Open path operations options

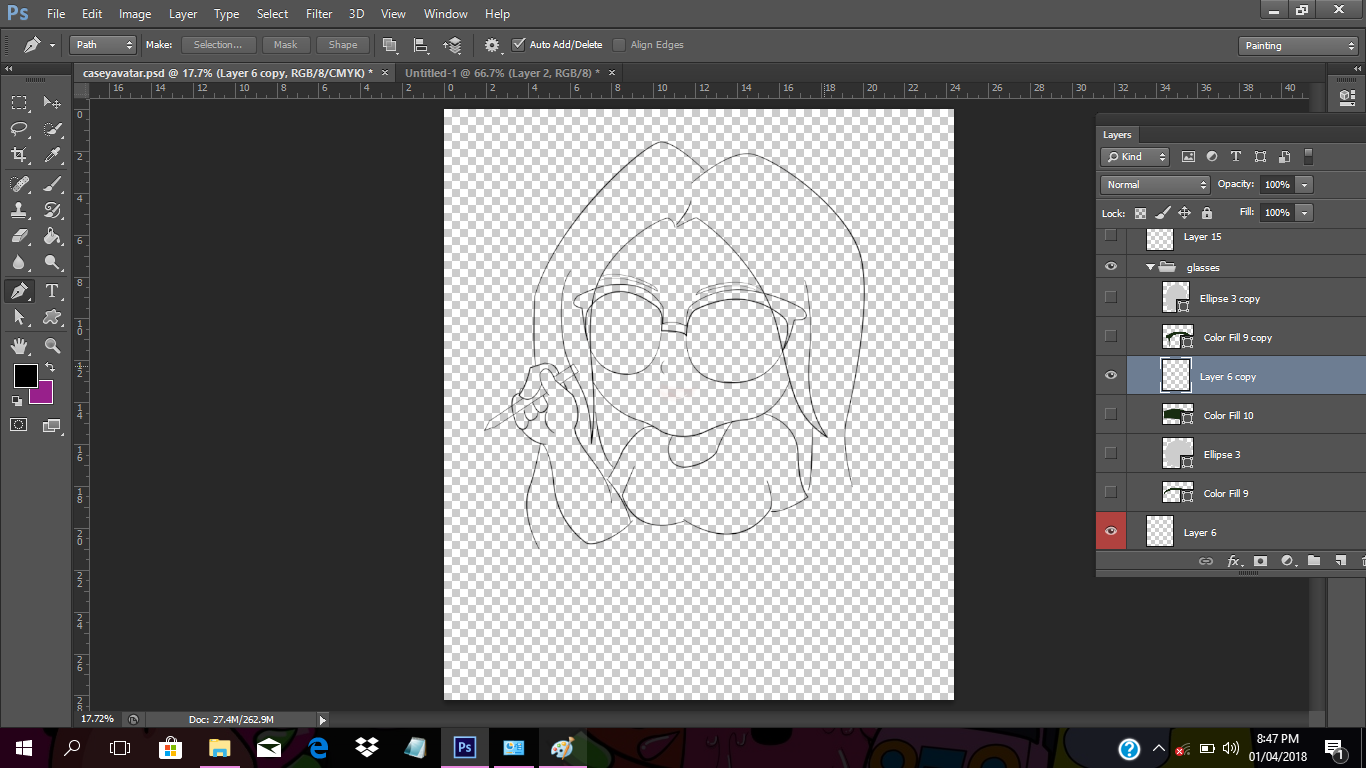[390, 45]
